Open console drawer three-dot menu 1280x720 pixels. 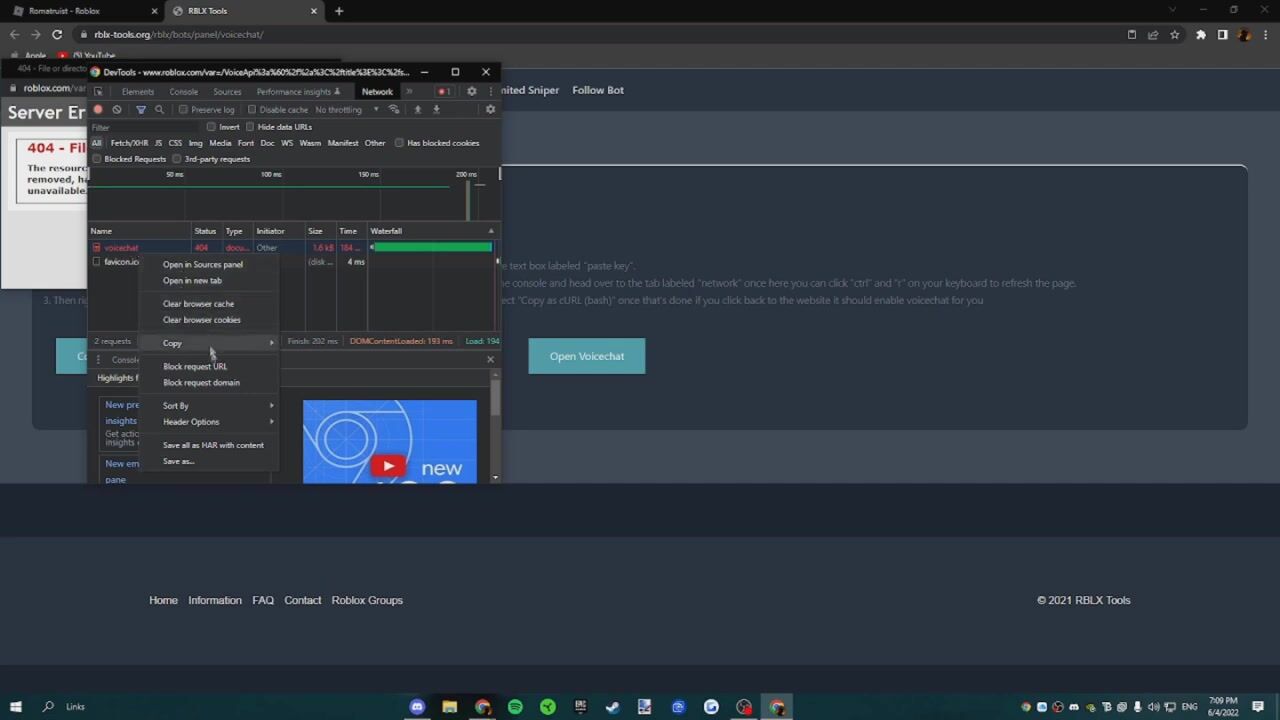click(98, 360)
